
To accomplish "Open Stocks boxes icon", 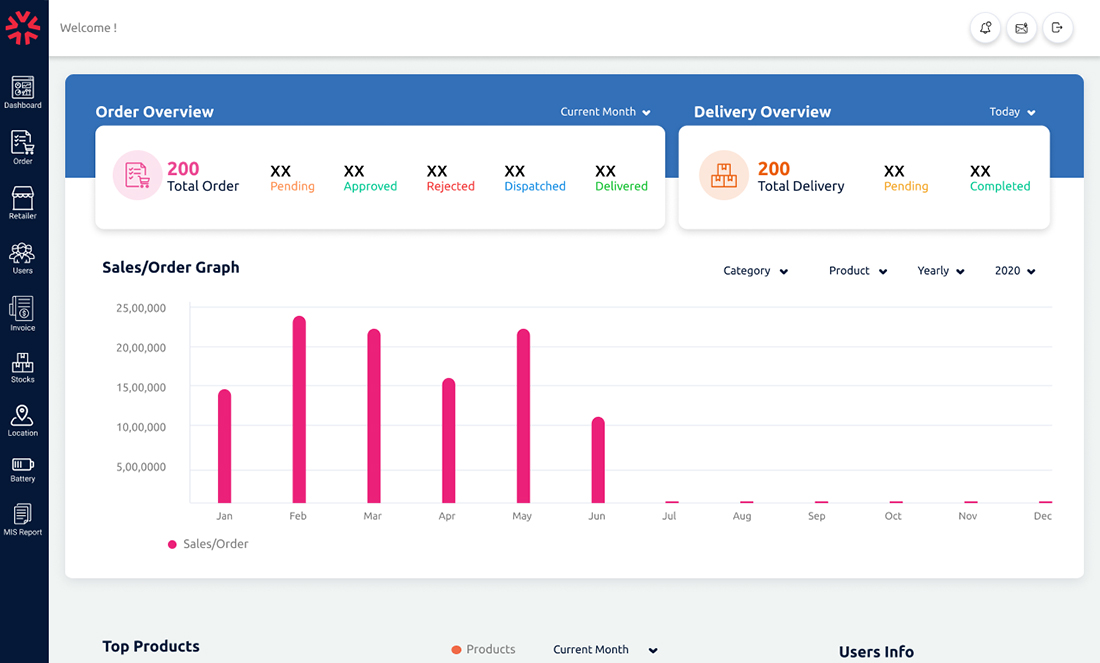I will point(22,368).
